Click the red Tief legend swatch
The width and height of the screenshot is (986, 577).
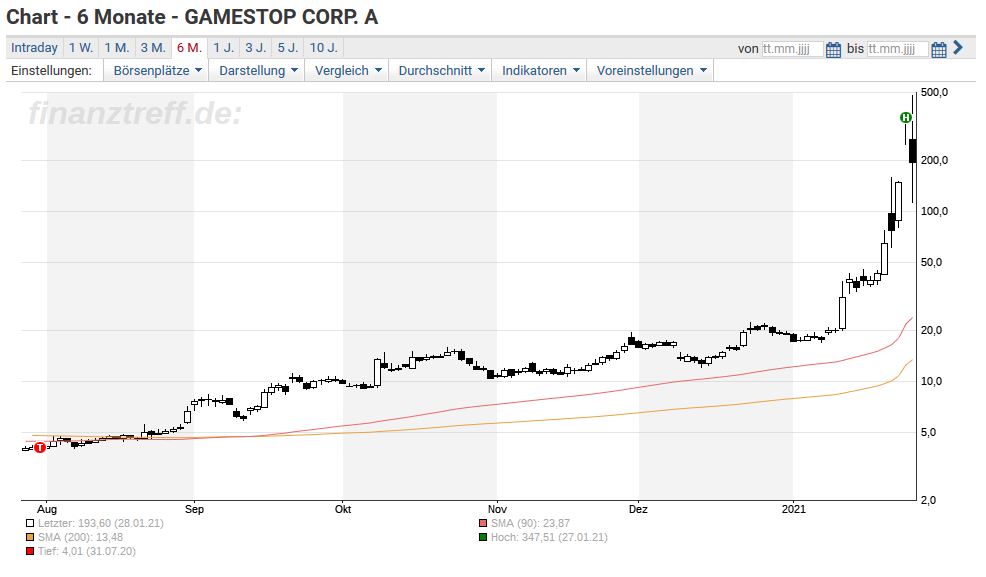(x=30, y=551)
